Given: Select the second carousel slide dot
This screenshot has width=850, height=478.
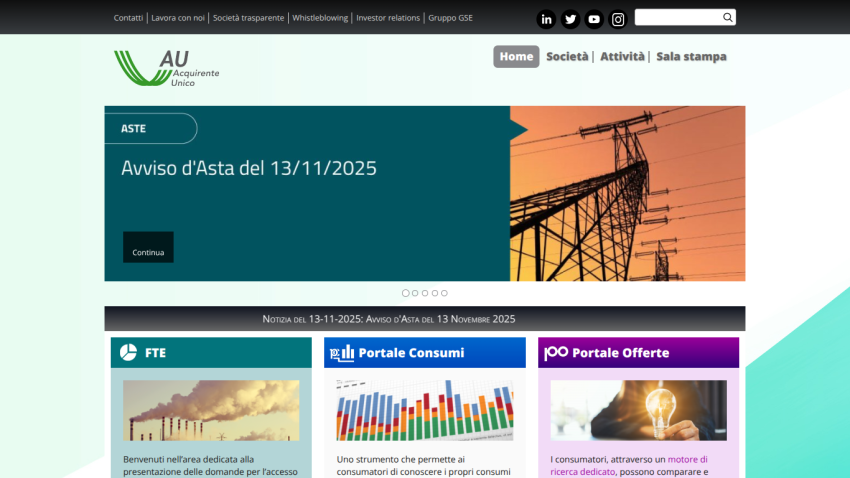Looking at the screenshot, I should click(415, 293).
